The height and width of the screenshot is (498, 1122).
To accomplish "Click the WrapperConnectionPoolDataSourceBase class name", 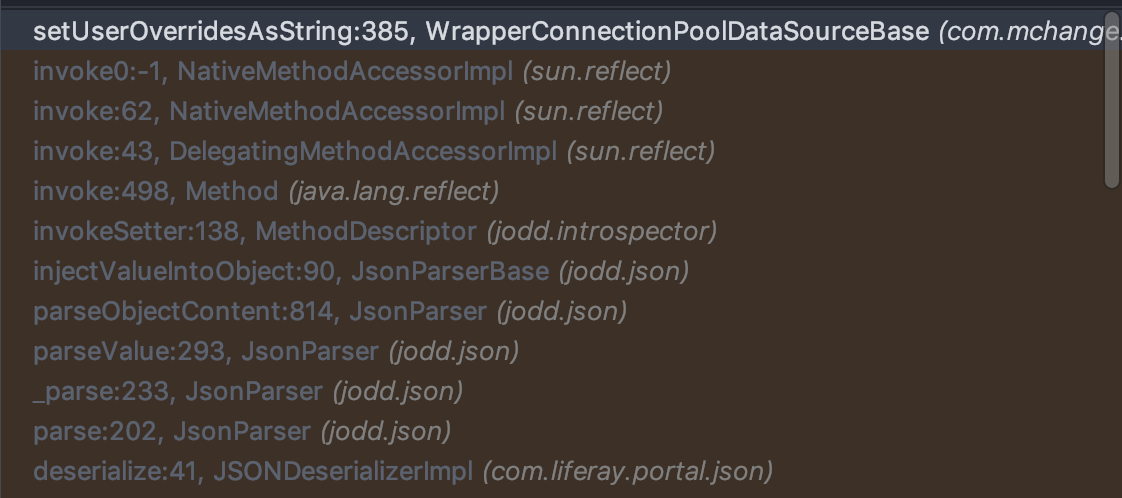I will pyautogui.click(x=677, y=31).
